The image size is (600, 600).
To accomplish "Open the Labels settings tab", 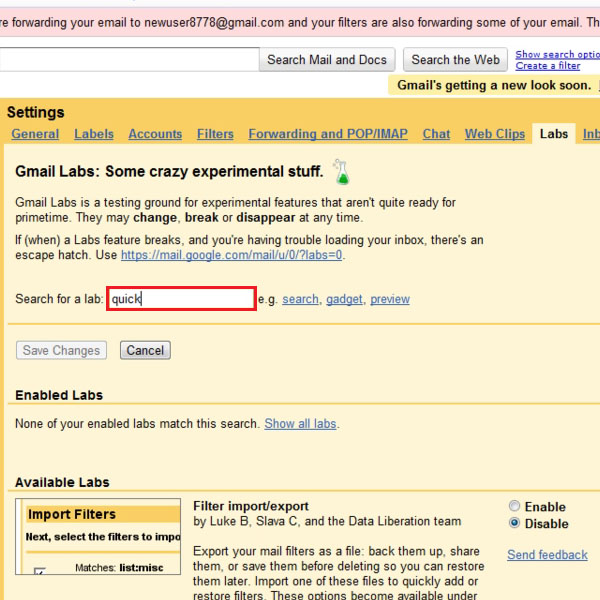I will coord(94,134).
